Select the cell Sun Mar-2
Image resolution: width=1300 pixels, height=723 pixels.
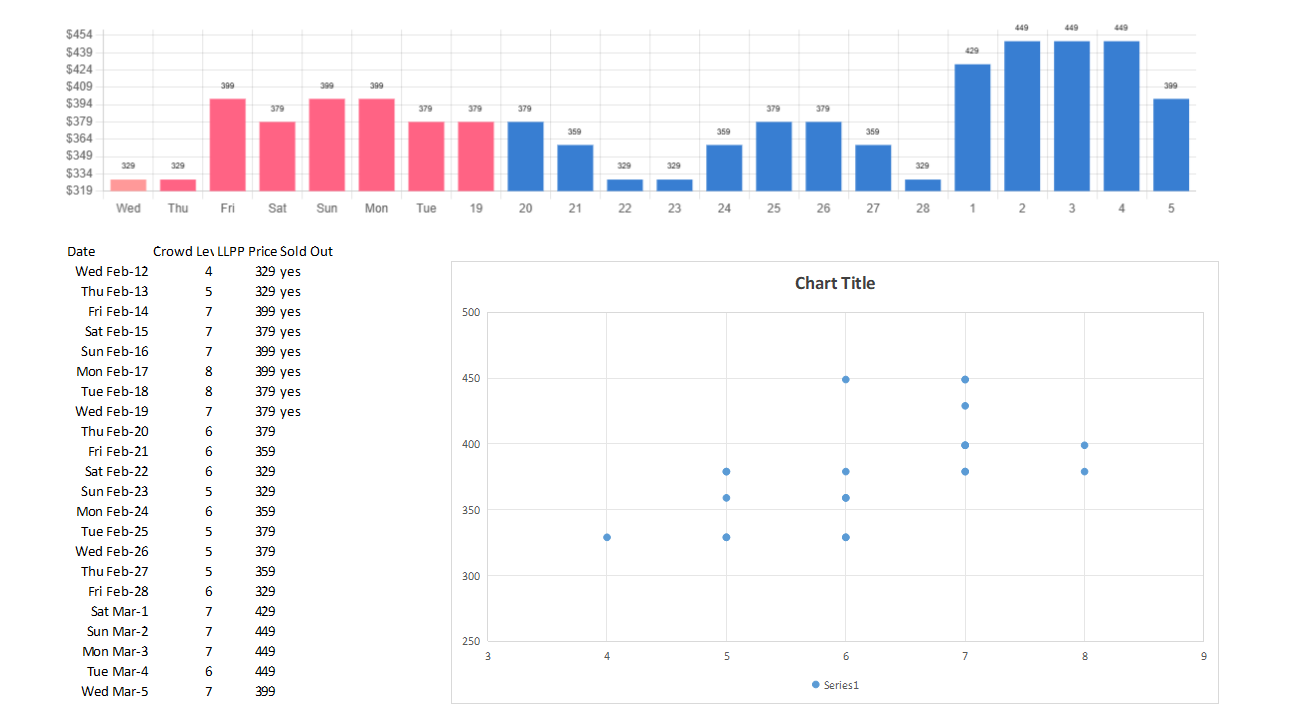click(117, 631)
